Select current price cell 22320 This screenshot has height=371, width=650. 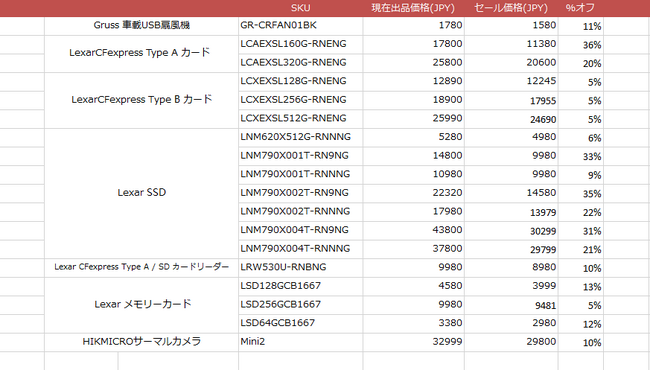[x=413, y=193]
